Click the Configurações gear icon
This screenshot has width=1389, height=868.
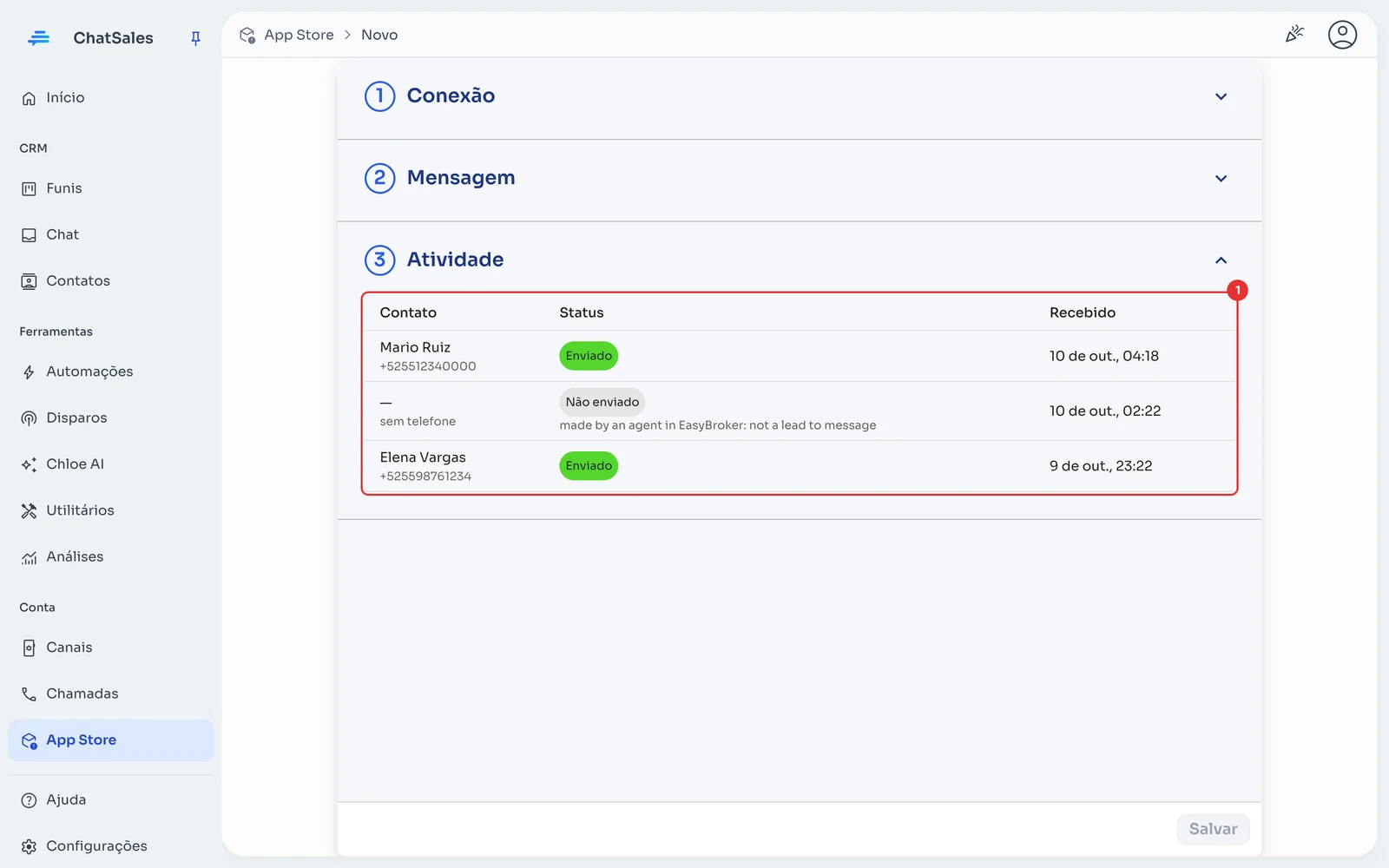29,846
